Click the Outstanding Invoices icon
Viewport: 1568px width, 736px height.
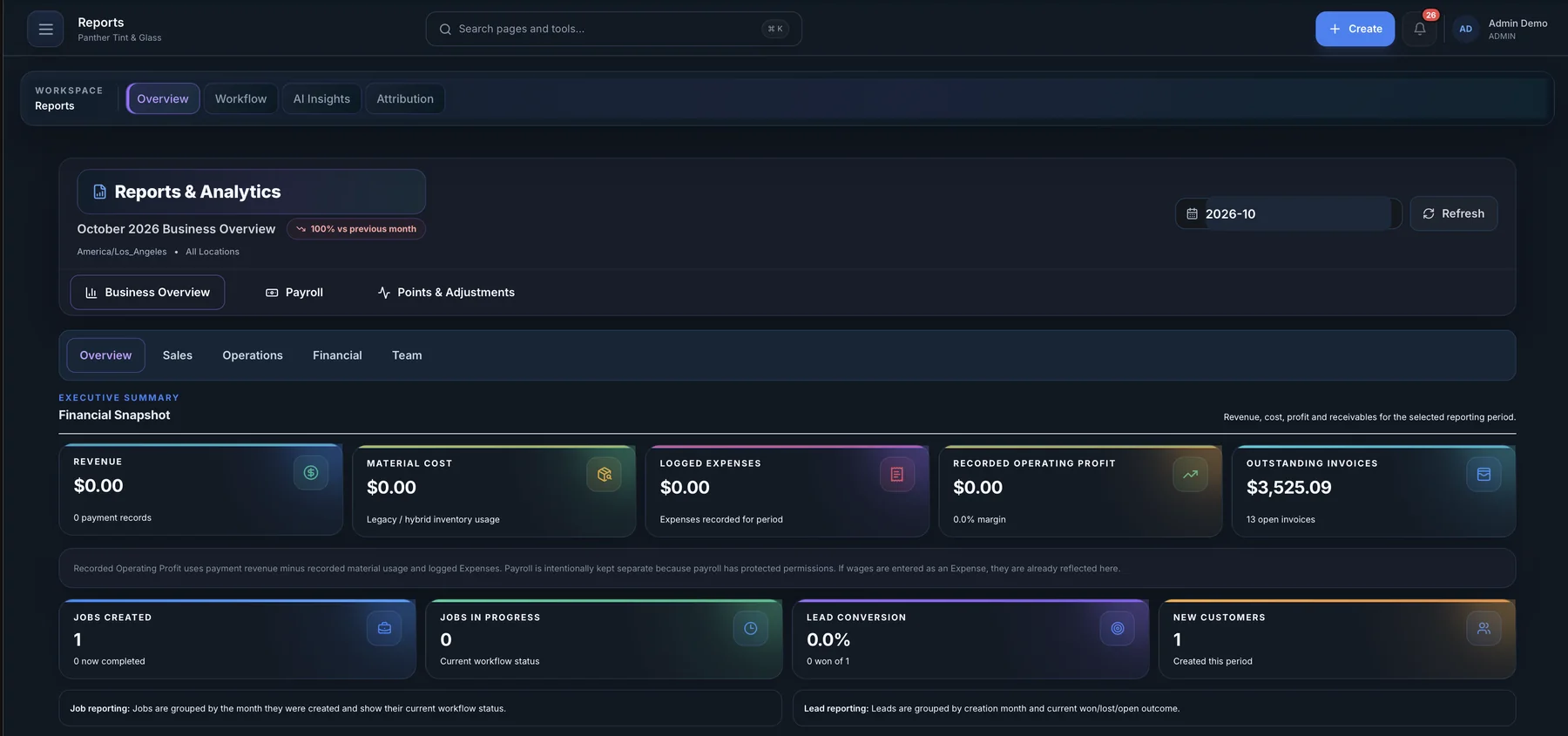pos(1484,475)
